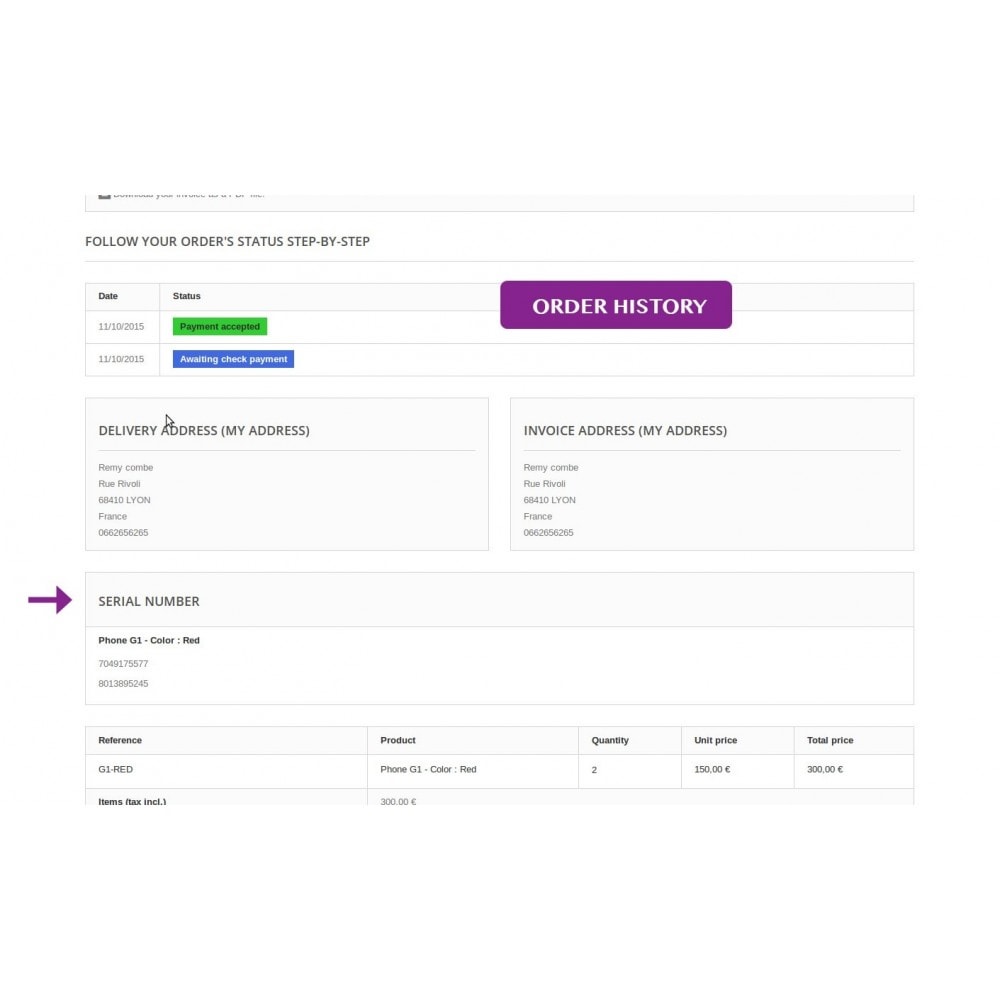Click the blue Awaiting check payment badge
This screenshot has height=1000, width=1000.
233,359
